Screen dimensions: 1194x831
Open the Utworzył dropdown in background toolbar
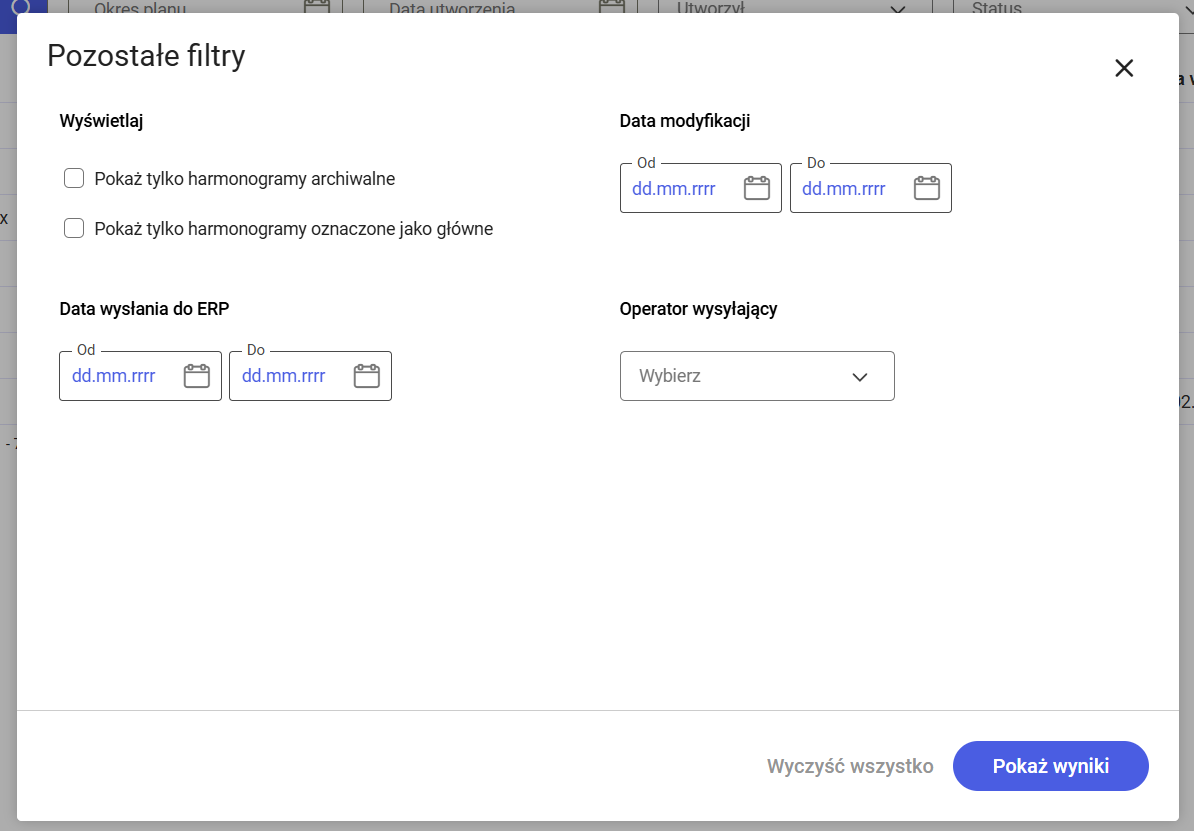point(790,8)
